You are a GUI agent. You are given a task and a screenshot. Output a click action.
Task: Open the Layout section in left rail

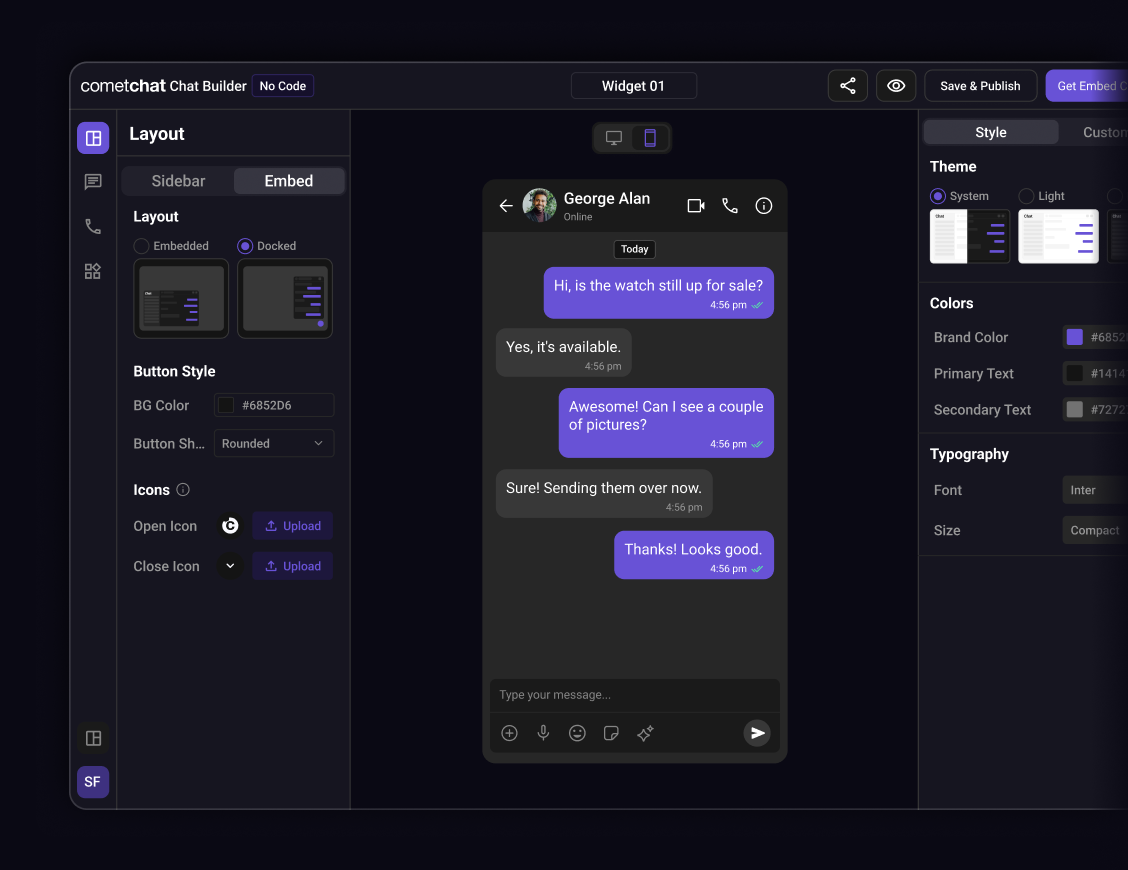tap(93, 138)
